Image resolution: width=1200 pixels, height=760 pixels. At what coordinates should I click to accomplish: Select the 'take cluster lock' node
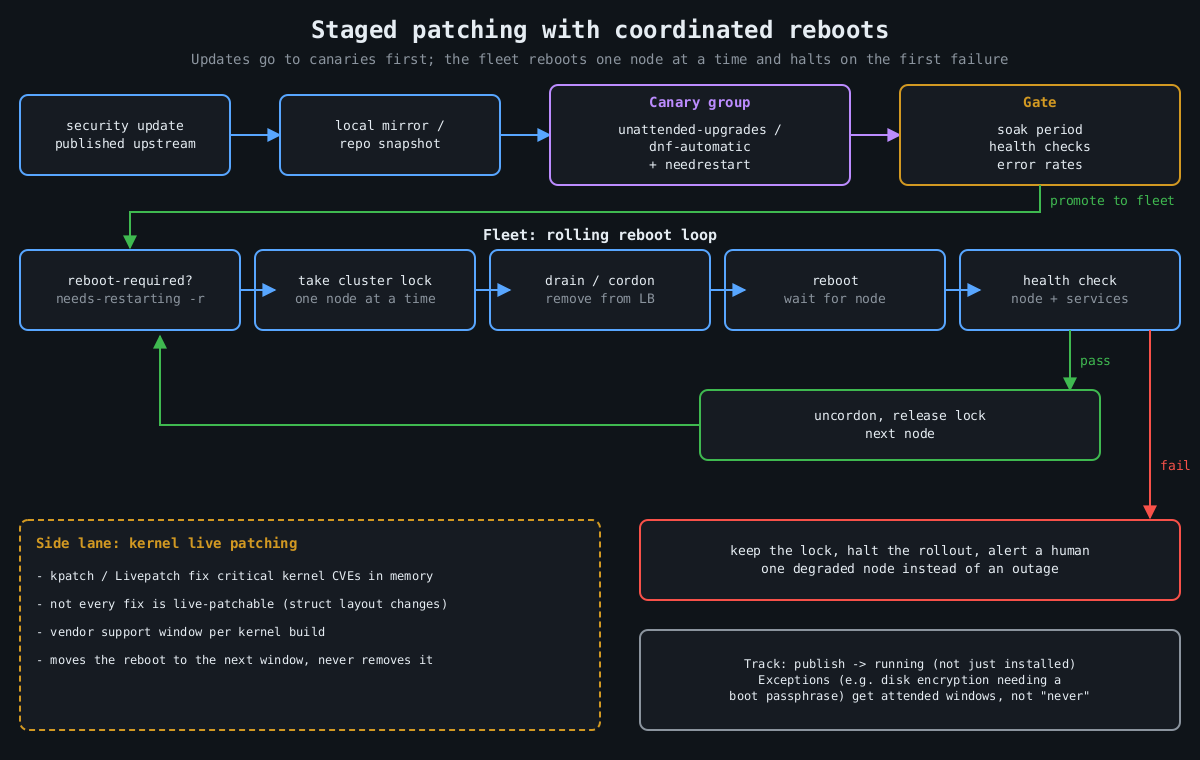pos(365,290)
